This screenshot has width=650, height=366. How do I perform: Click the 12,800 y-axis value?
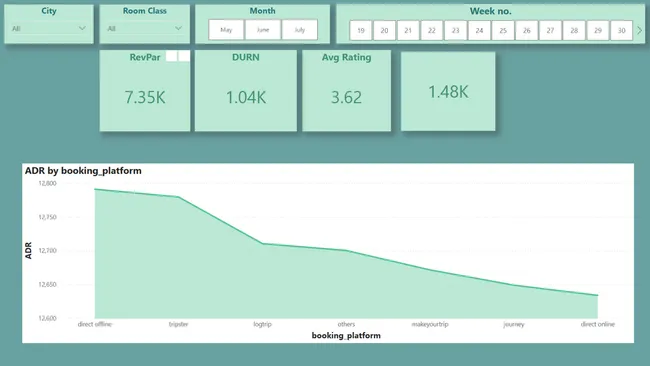coord(47,183)
